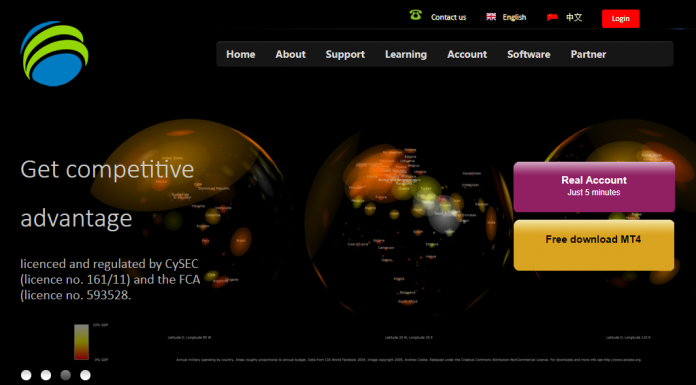The width and height of the screenshot is (696, 385).
Task: Click the Chinese flag icon
Action: click(552, 17)
